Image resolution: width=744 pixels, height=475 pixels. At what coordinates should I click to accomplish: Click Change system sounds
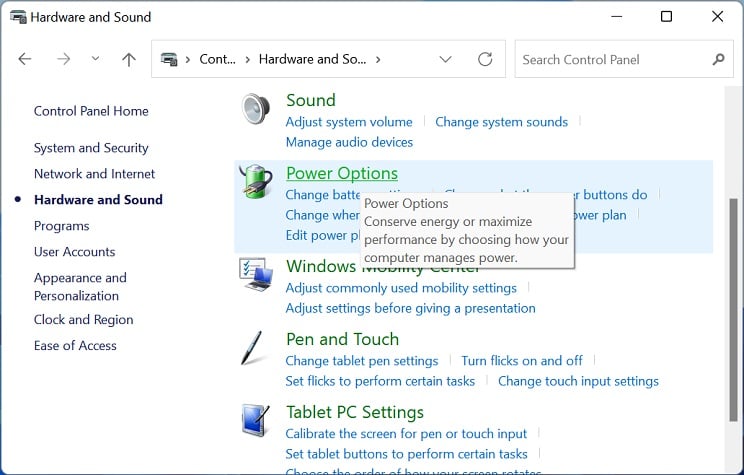[502, 122]
